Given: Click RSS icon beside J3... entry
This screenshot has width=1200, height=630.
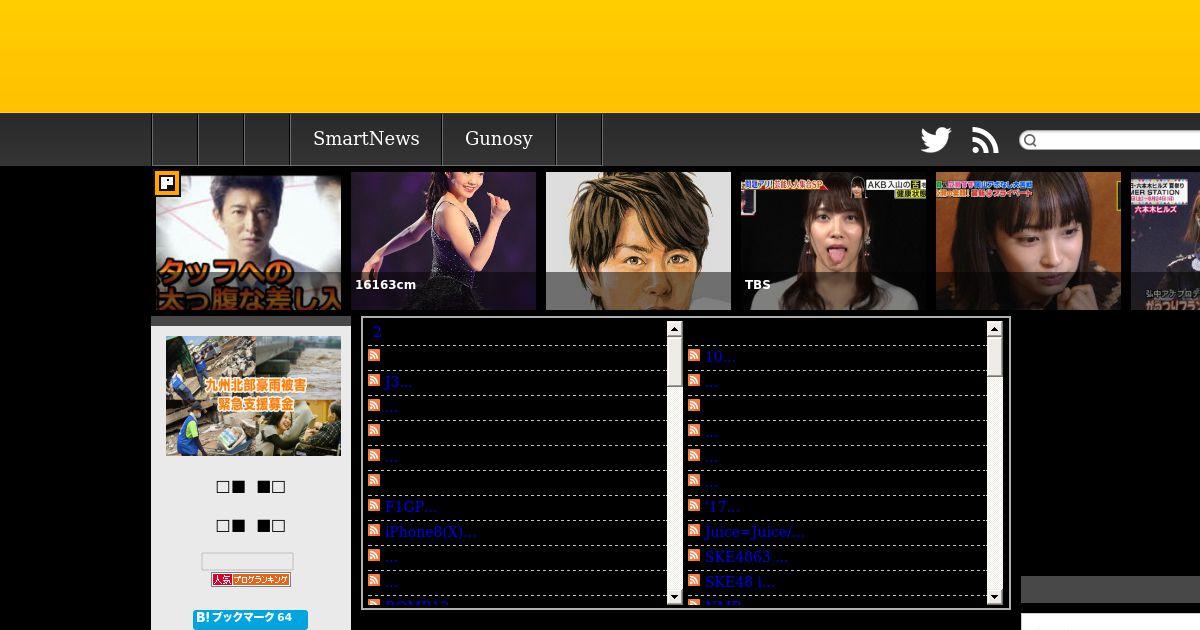Looking at the screenshot, I should (374, 380).
